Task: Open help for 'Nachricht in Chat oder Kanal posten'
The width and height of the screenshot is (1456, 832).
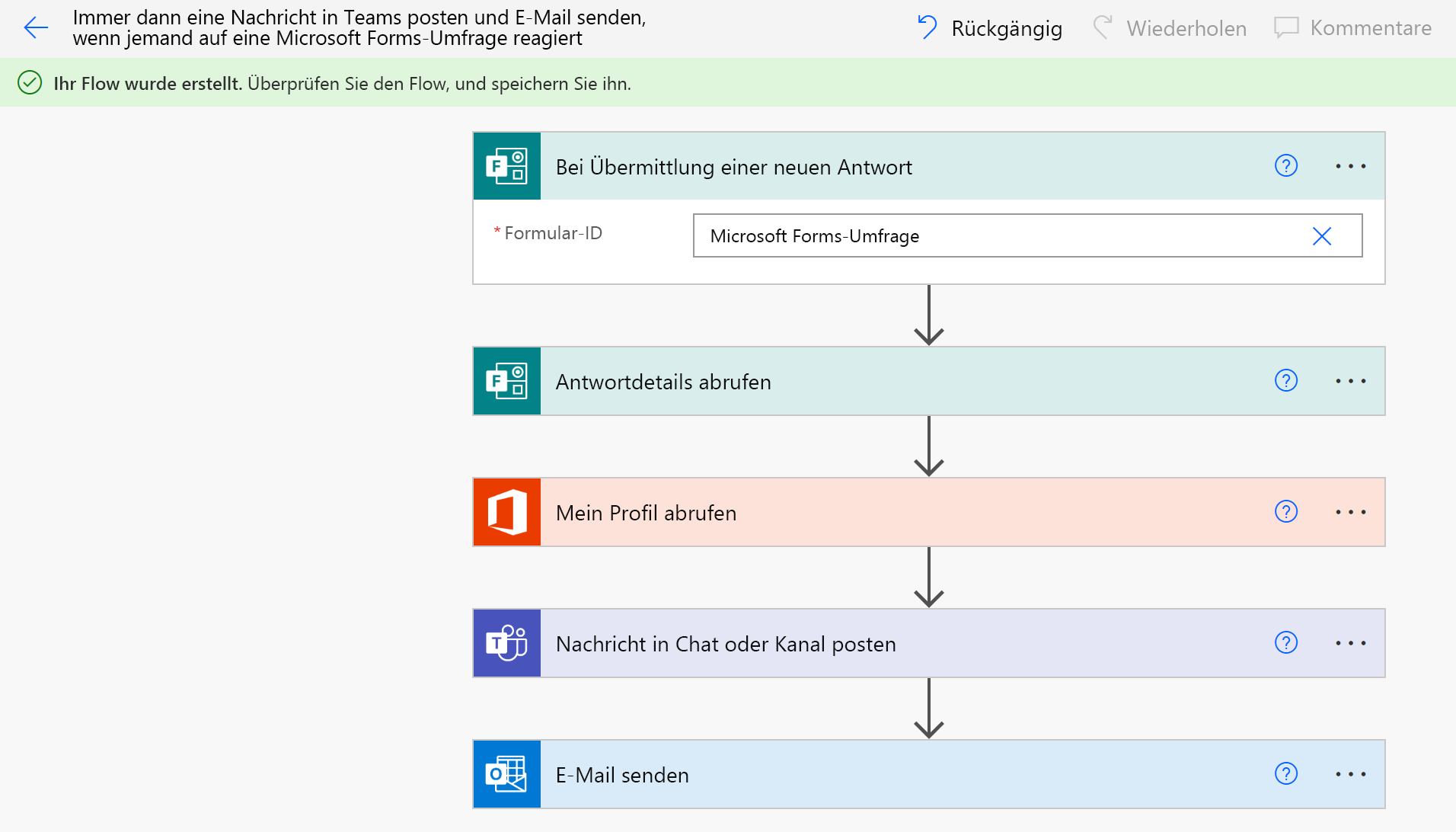Action: pos(1286,642)
